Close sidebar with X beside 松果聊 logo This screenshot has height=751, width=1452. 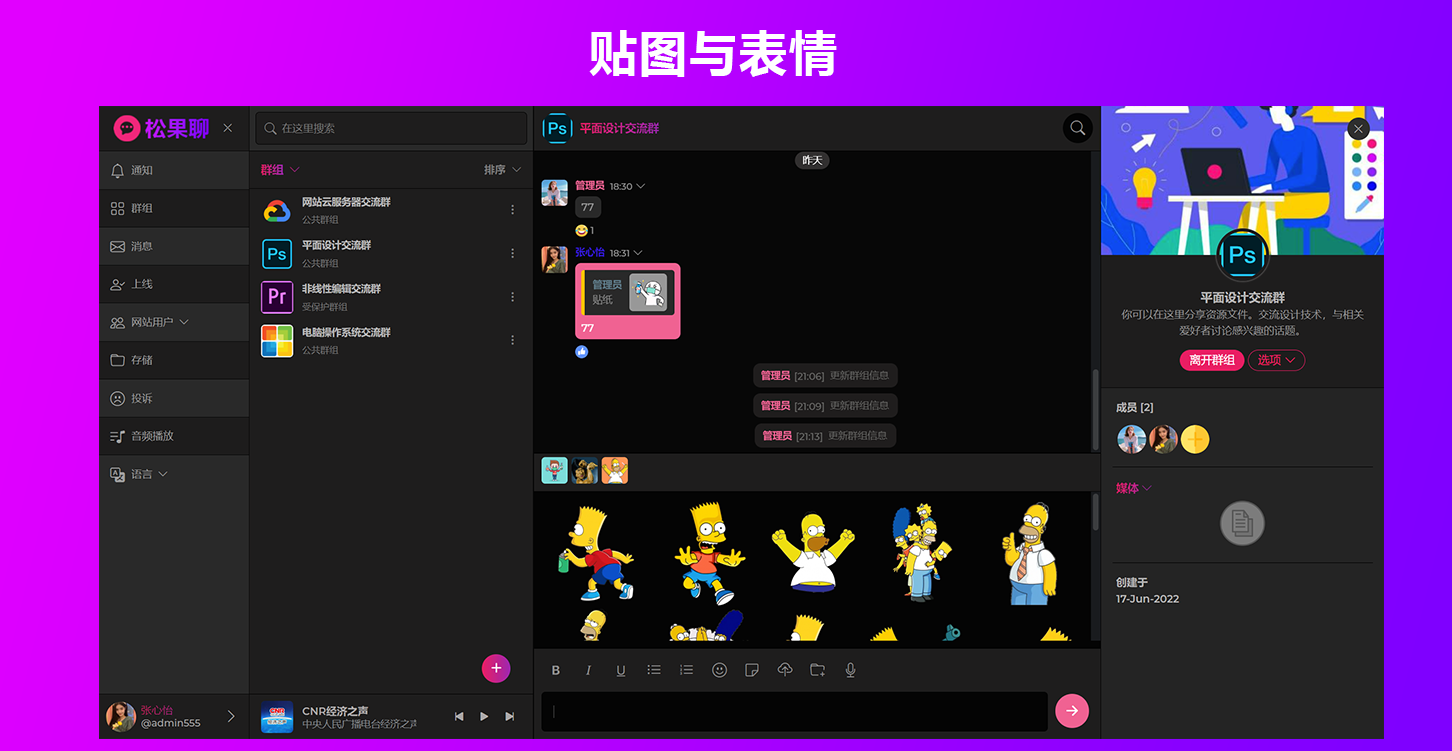[228, 128]
